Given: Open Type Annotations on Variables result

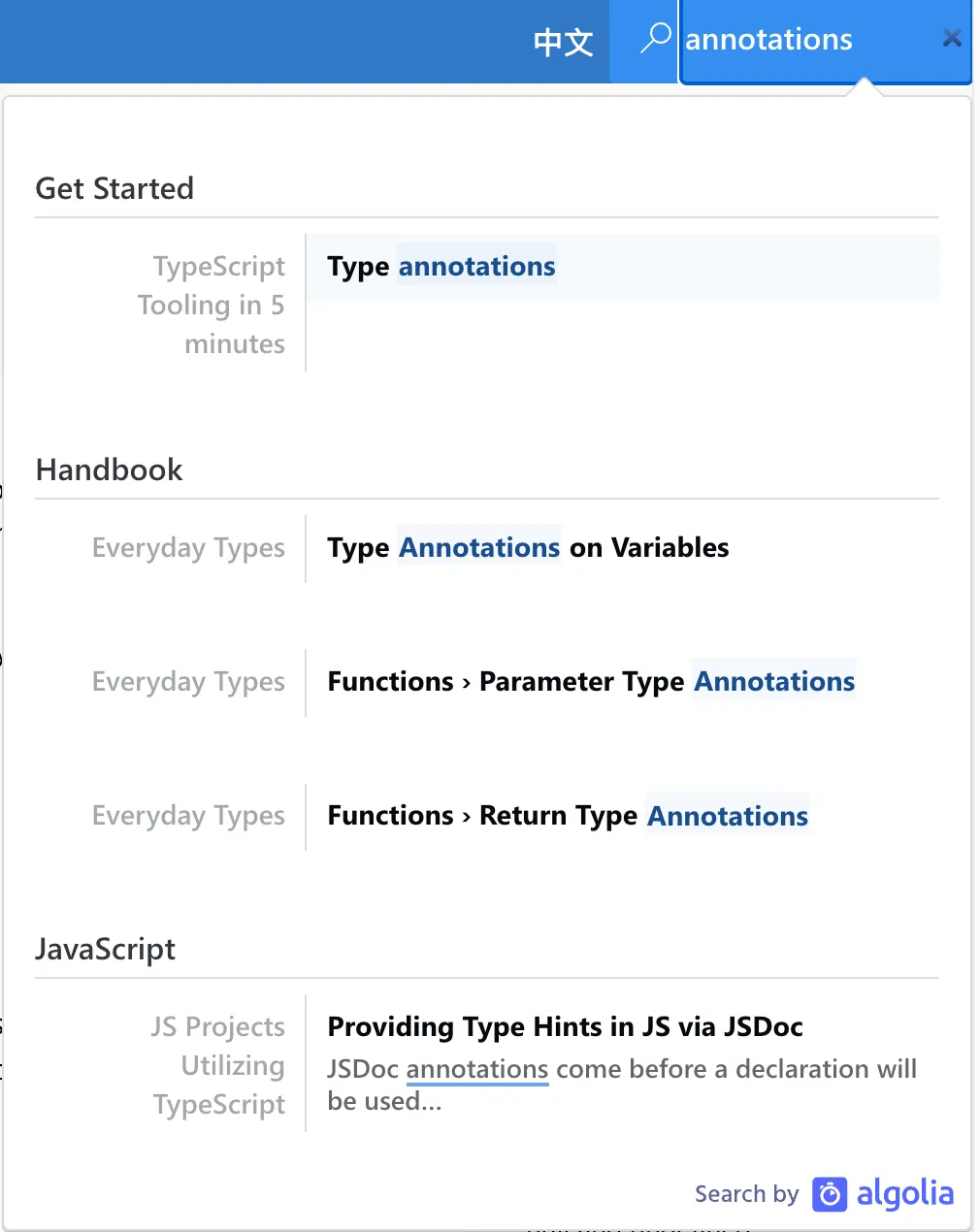Looking at the screenshot, I should click(x=528, y=548).
